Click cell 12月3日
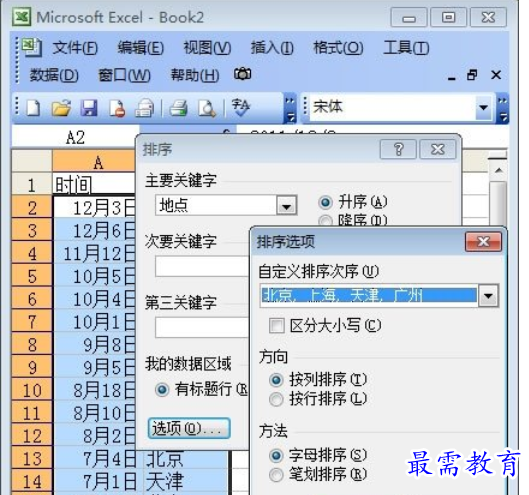529x495 pixels. [x=94, y=207]
